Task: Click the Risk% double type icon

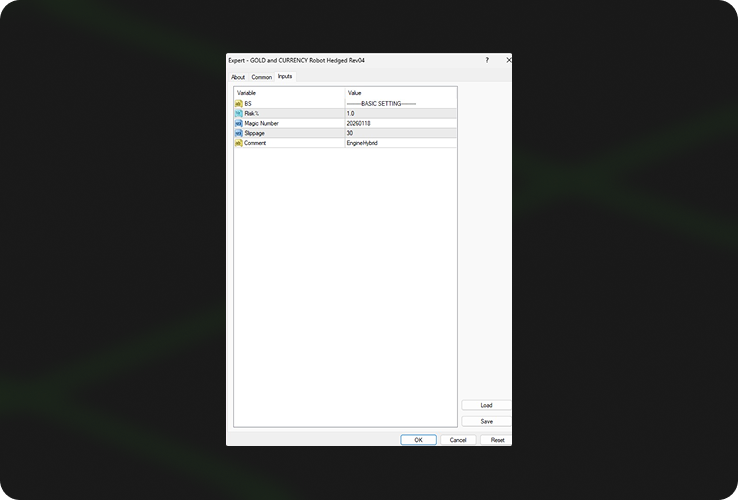Action: coord(239,113)
